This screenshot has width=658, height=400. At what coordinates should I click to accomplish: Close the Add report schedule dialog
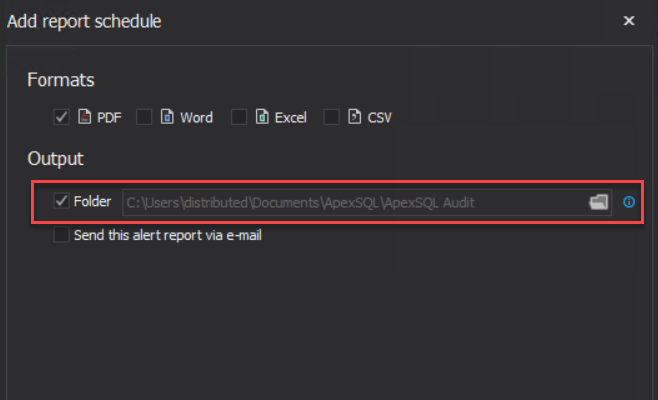coord(629,21)
